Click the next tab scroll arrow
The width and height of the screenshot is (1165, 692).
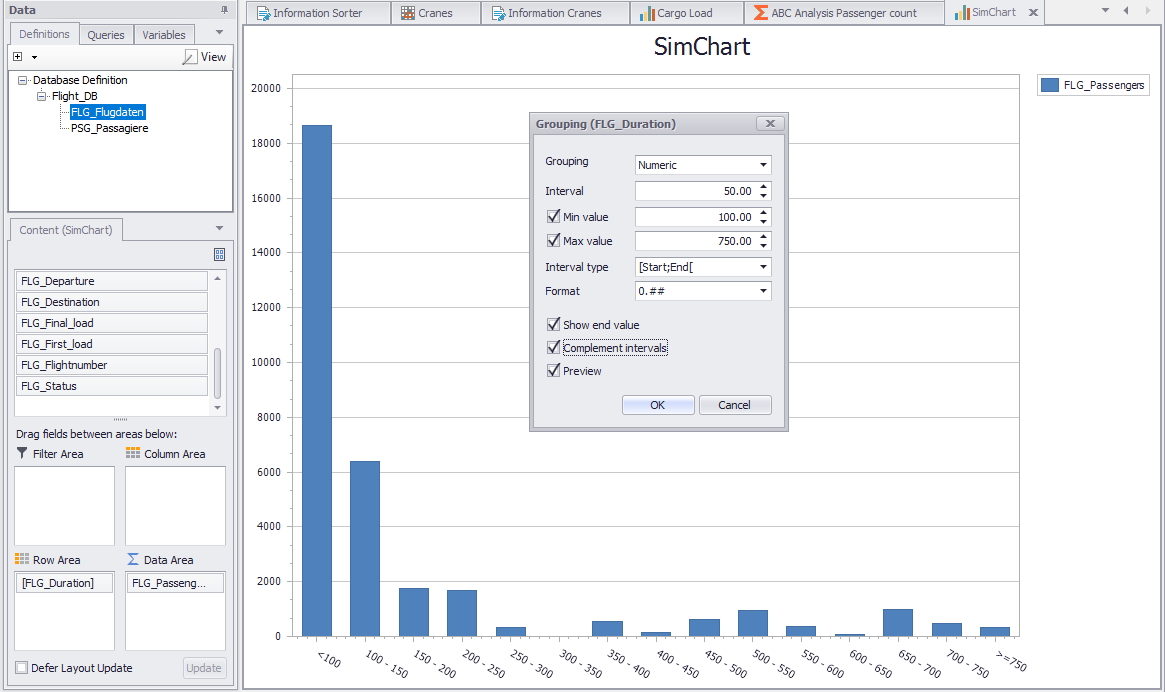(1145, 11)
